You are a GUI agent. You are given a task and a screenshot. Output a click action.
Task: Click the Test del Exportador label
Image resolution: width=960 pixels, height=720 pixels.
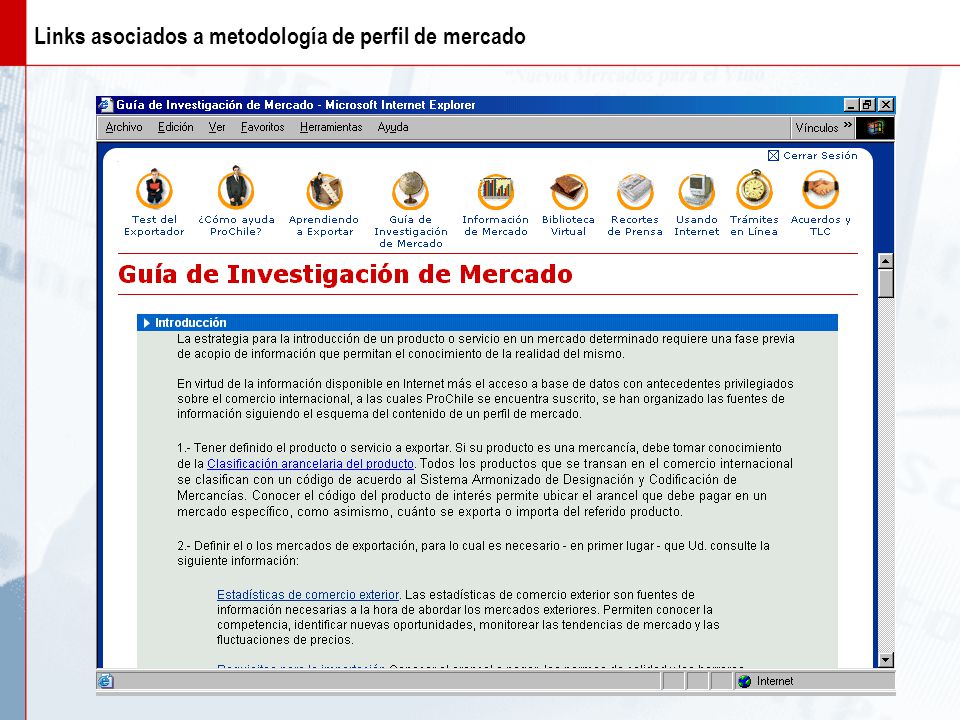(x=154, y=225)
